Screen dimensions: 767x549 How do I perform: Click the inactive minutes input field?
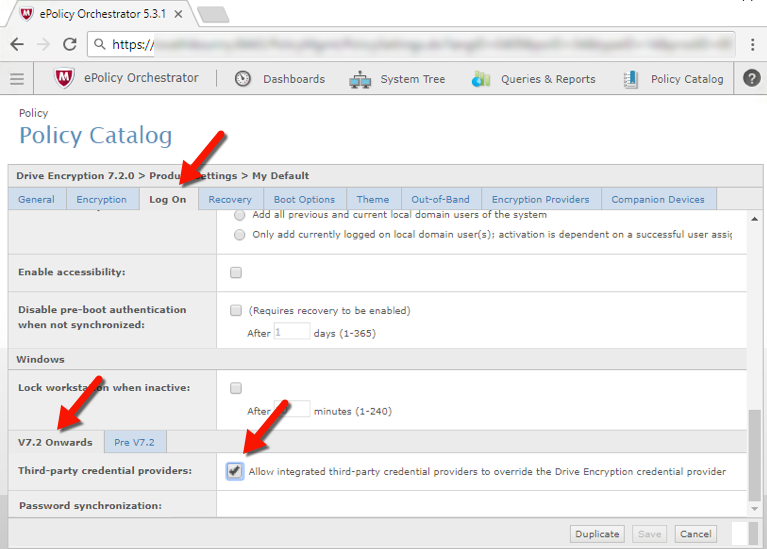click(292, 409)
